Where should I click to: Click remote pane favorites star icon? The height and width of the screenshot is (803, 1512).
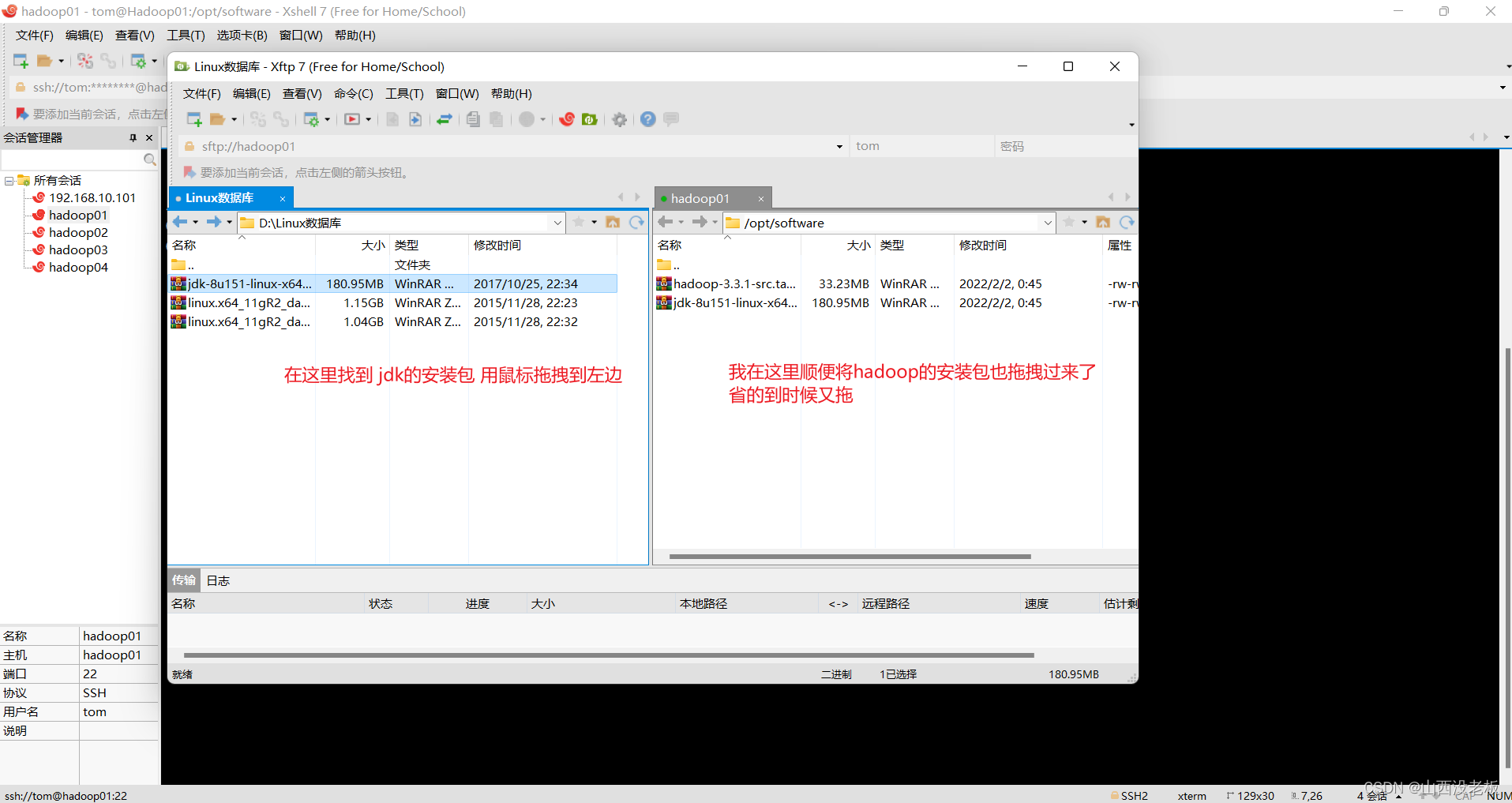point(1069,223)
